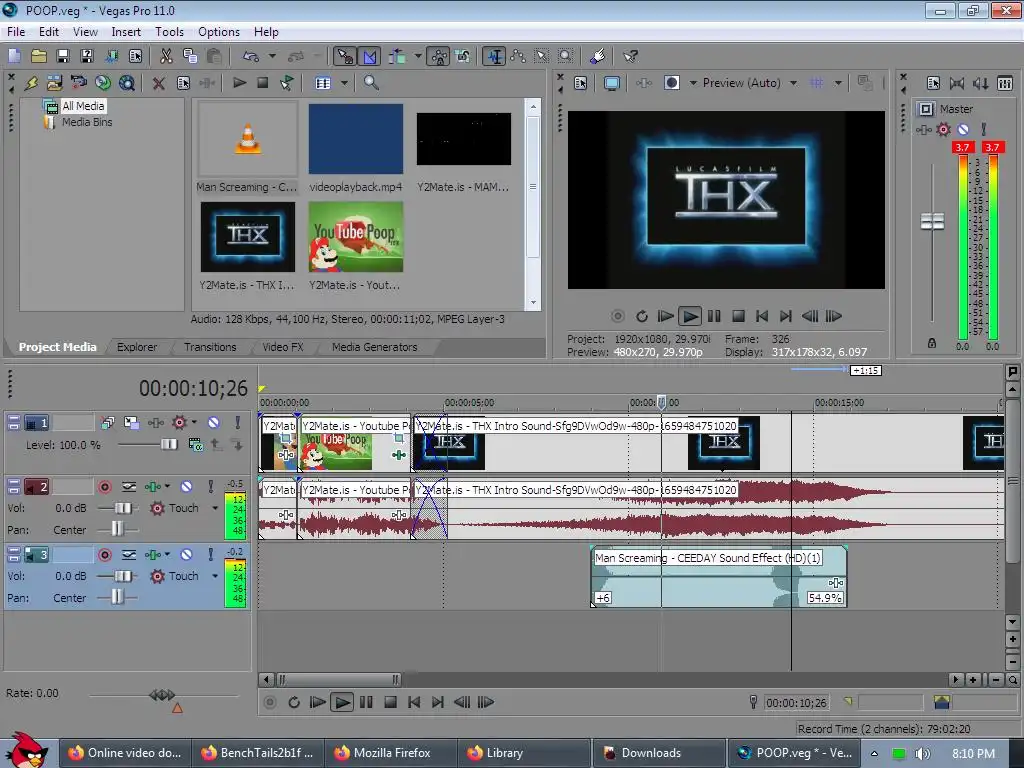The height and width of the screenshot is (768, 1024).
Task: Toggle preview on external monitor
Action: pyautogui.click(x=611, y=83)
